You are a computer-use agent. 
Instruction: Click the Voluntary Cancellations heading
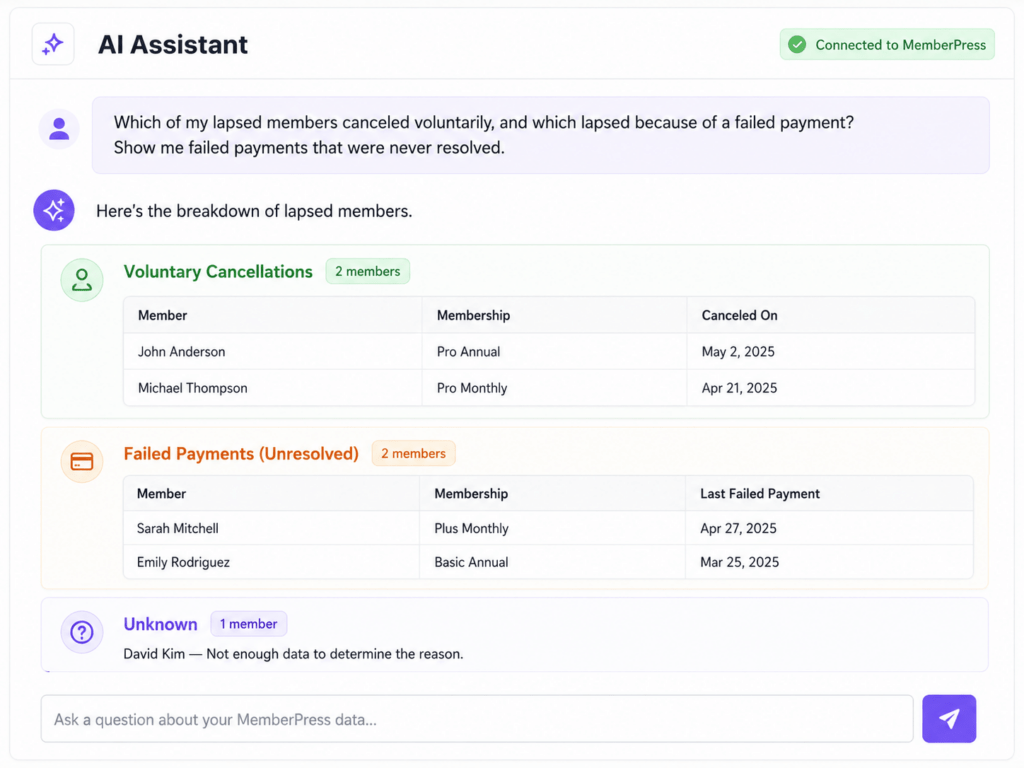pos(218,272)
